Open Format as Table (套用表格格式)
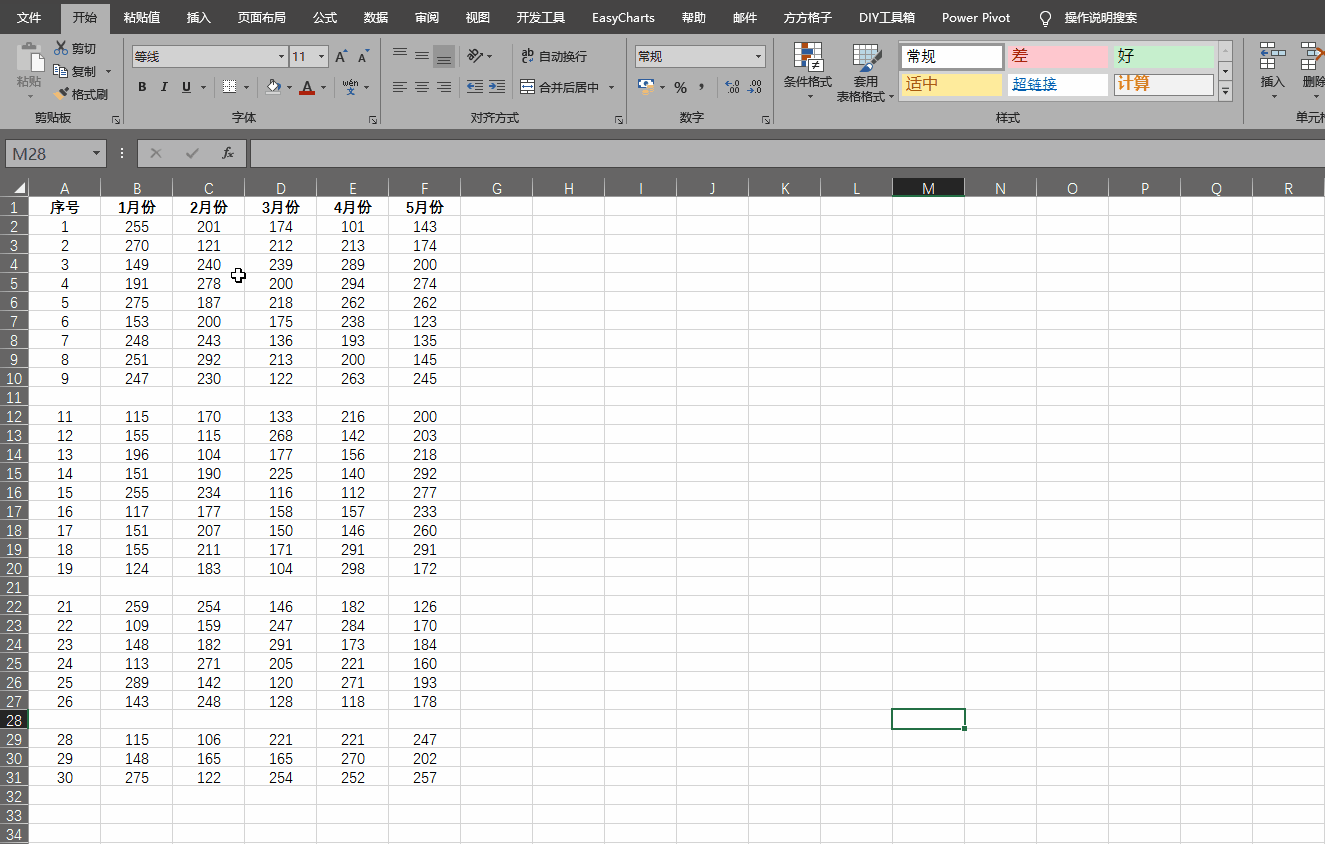 point(866,72)
